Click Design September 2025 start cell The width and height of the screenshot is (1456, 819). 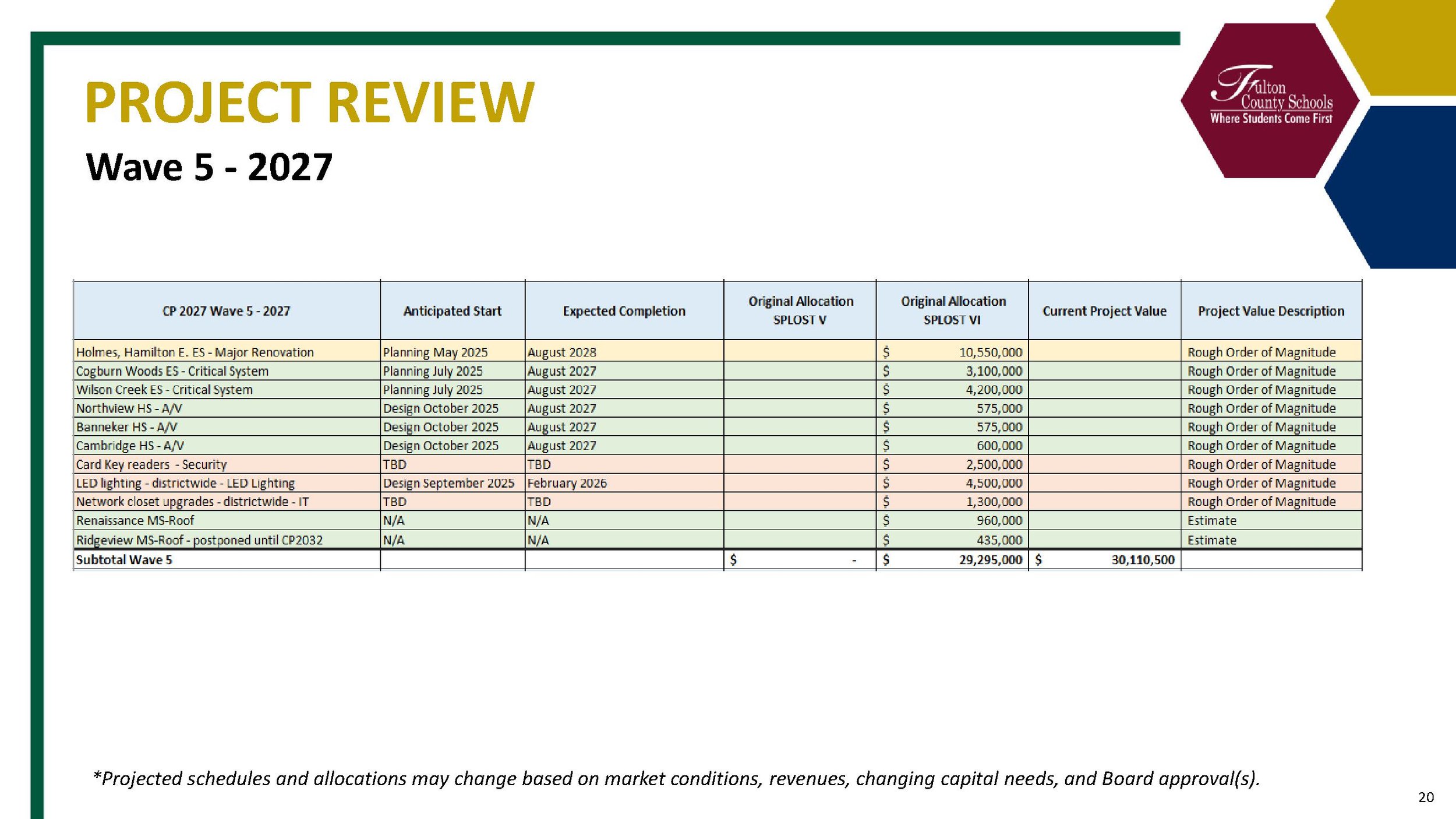tap(453, 483)
